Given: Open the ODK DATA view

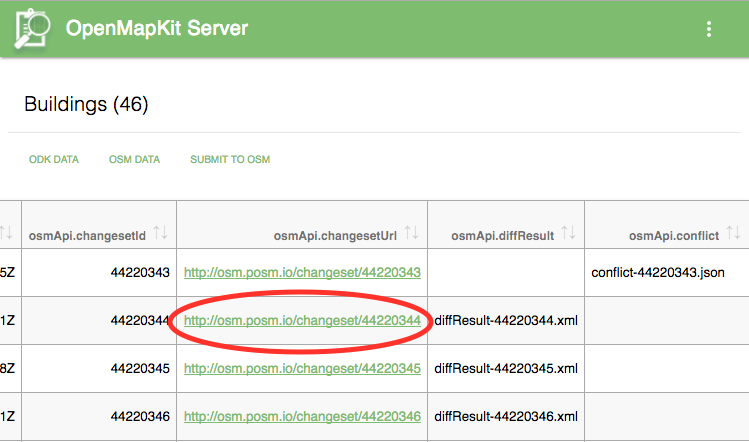Looking at the screenshot, I should (54, 160).
